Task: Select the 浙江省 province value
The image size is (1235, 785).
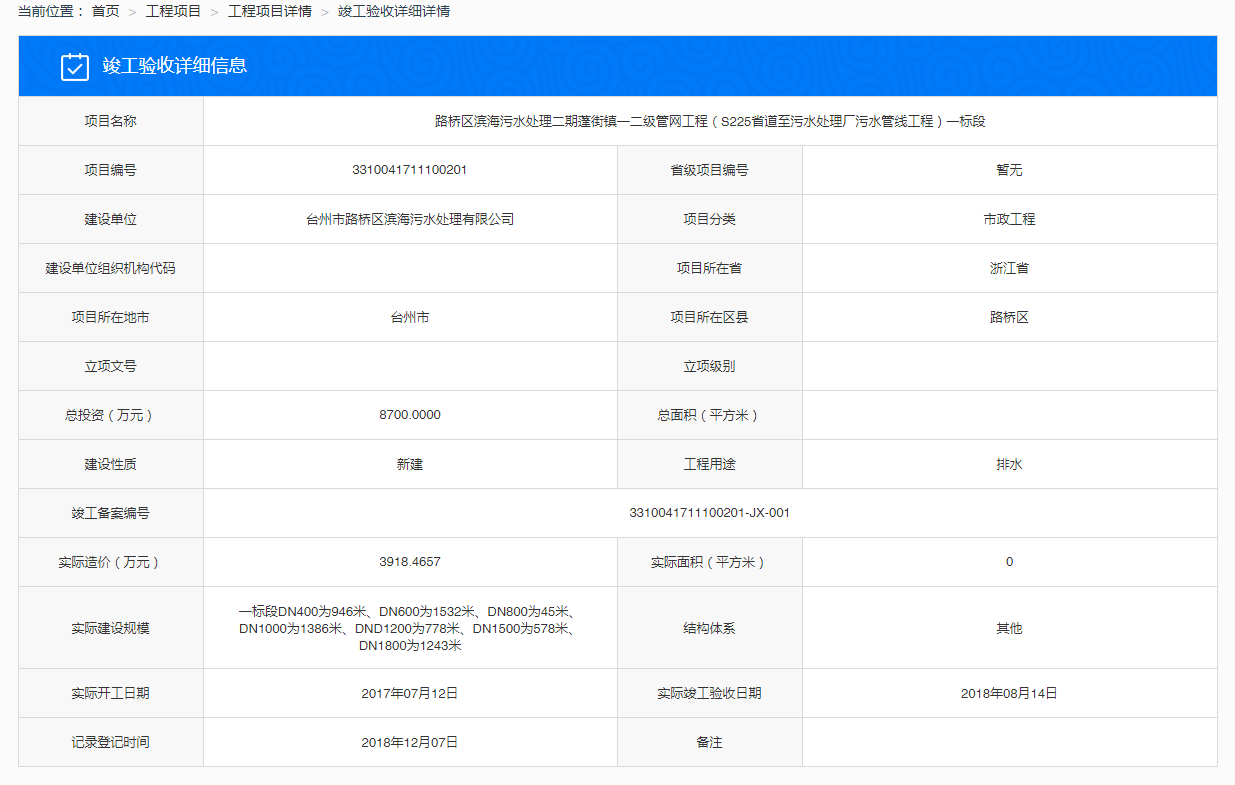Action: pyautogui.click(x=1009, y=267)
